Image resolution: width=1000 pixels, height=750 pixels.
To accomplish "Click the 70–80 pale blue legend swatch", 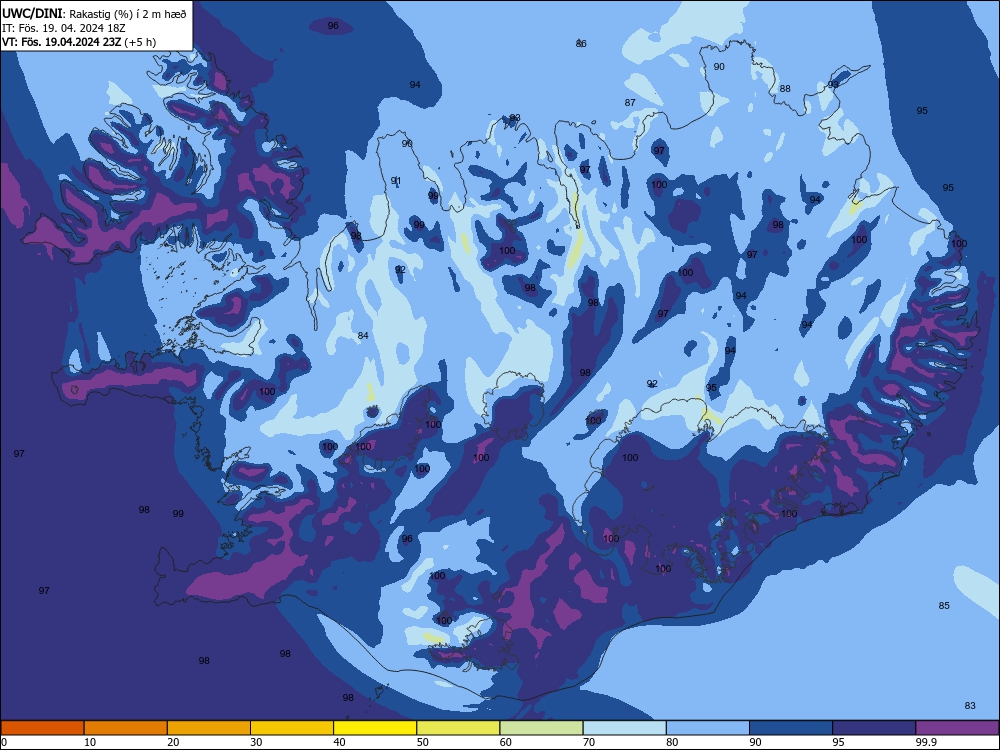I will [x=625, y=728].
